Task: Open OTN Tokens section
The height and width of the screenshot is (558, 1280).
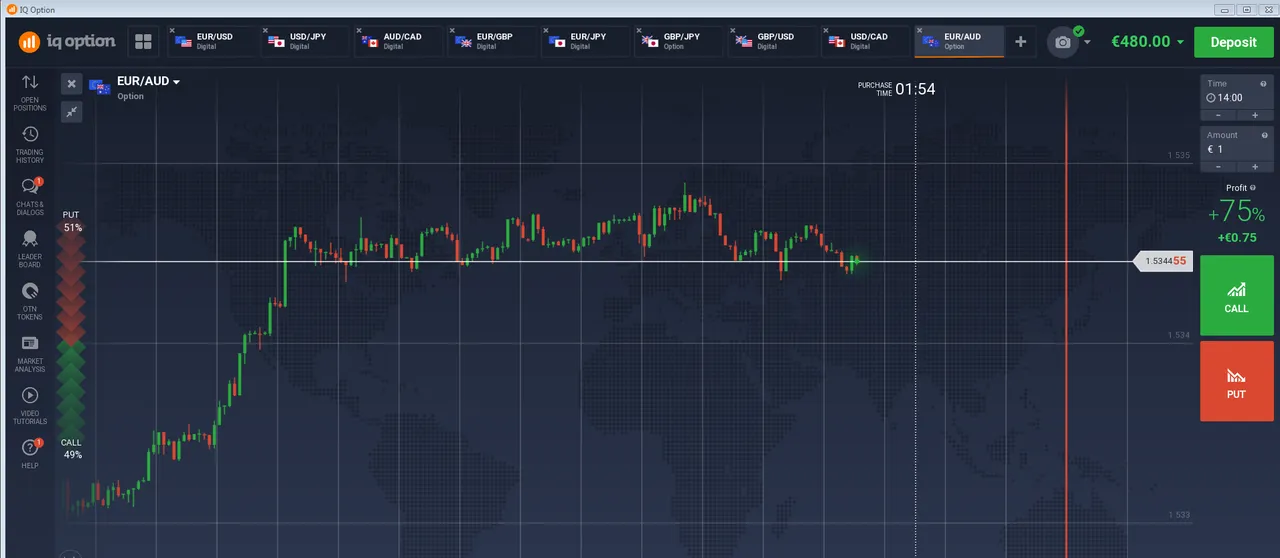Action: 30,301
